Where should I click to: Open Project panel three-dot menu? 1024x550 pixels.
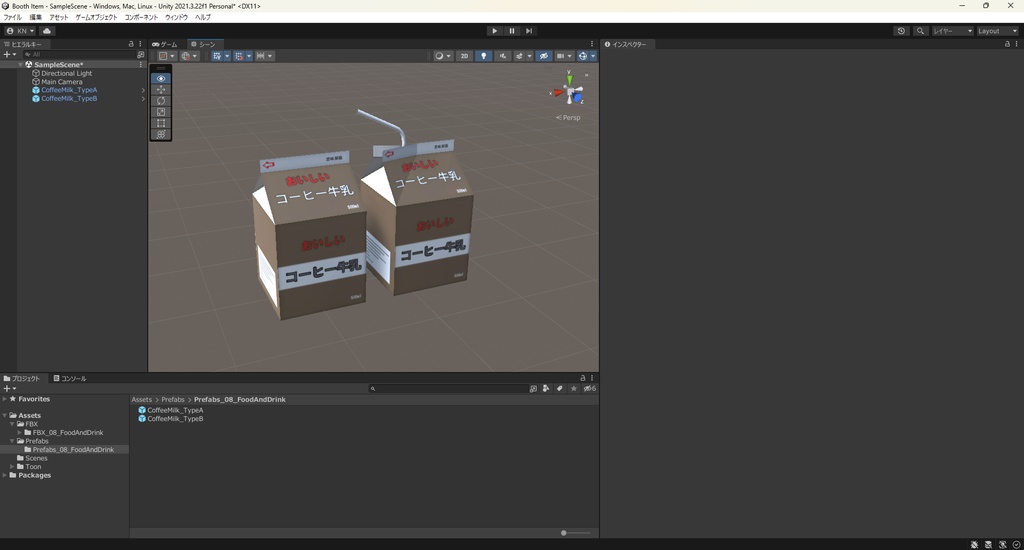[x=592, y=378]
